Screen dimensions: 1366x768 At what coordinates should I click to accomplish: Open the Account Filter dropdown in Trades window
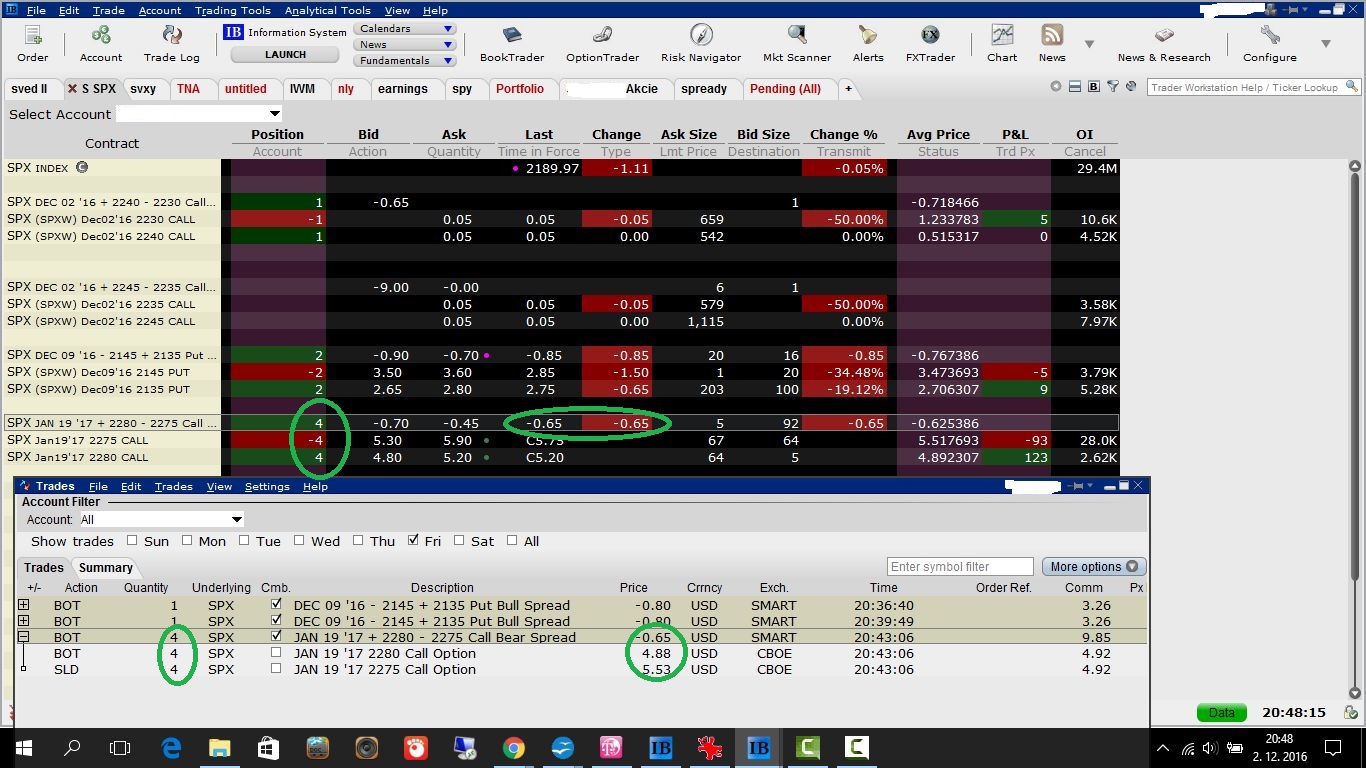pyautogui.click(x=161, y=519)
